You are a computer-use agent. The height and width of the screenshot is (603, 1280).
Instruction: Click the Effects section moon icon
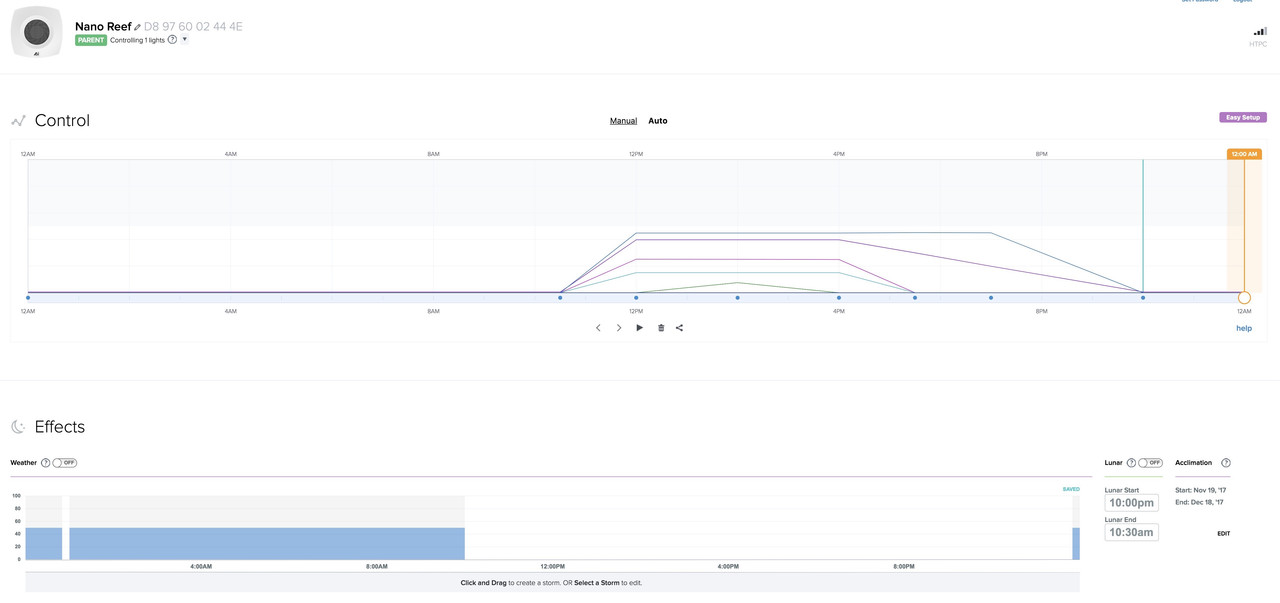pos(18,427)
